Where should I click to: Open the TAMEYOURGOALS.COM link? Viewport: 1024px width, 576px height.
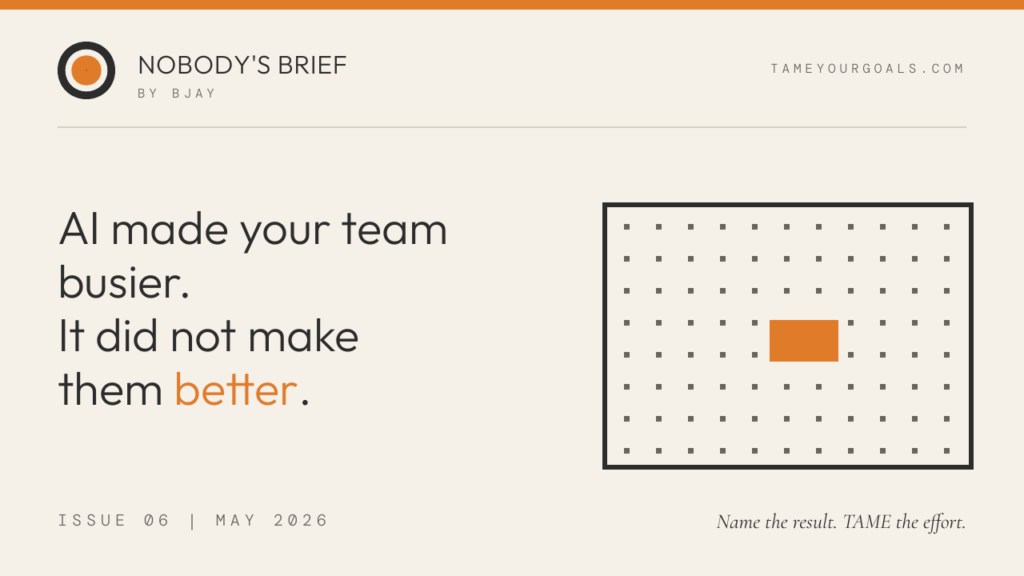click(867, 69)
